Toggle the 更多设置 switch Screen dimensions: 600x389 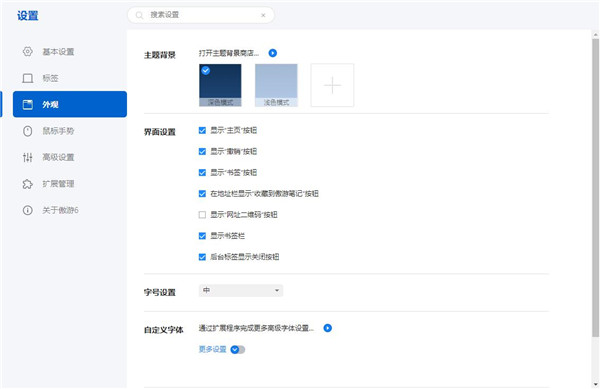click(238, 350)
